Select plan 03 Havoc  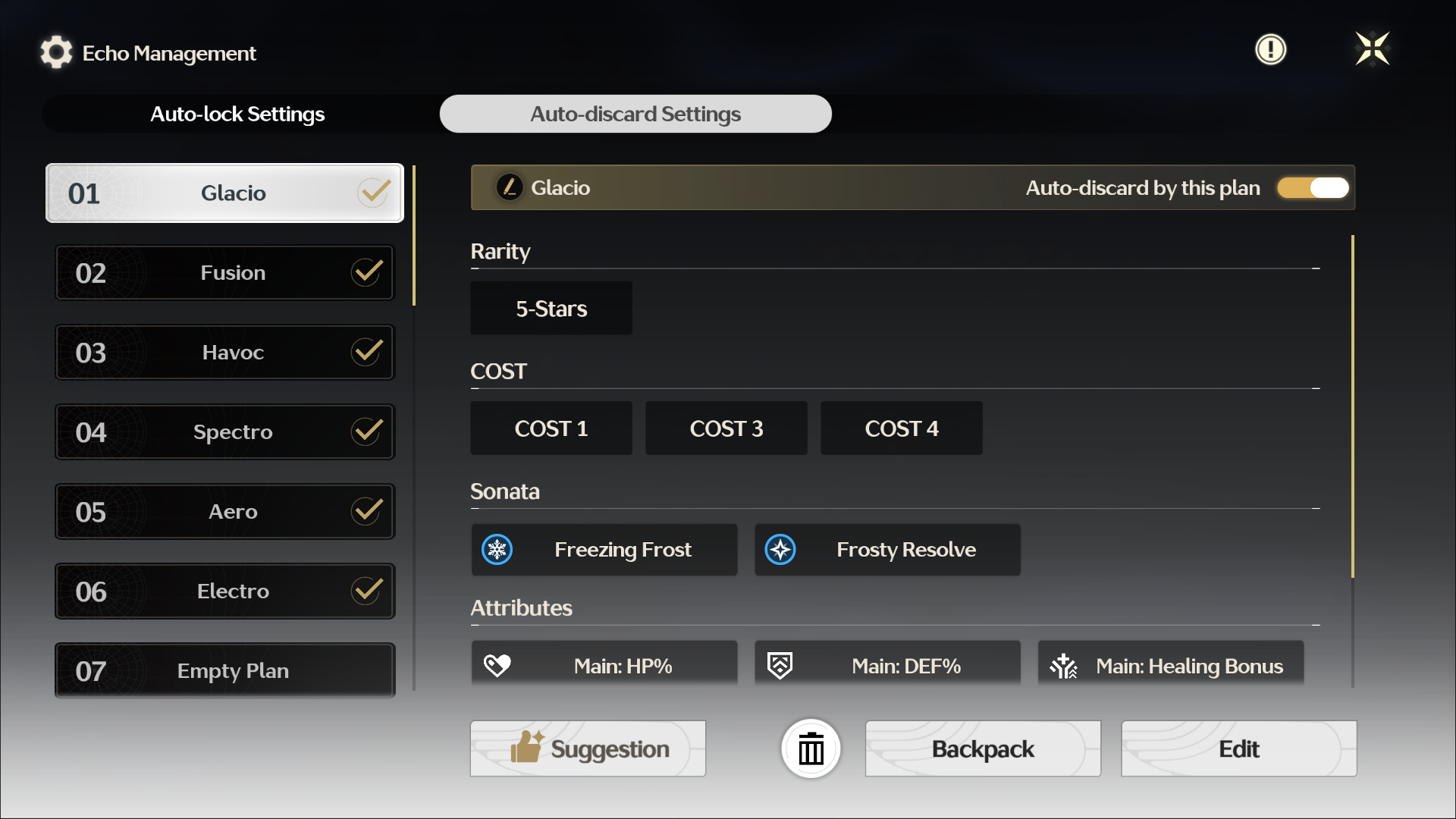[224, 352]
